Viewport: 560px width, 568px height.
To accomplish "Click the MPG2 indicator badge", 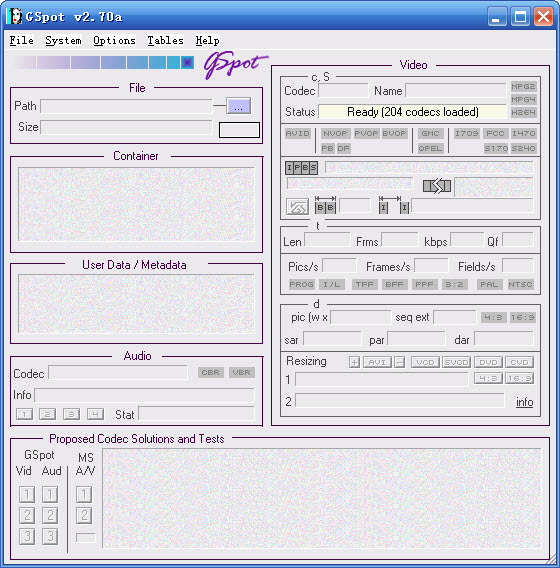I will (x=523, y=86).
